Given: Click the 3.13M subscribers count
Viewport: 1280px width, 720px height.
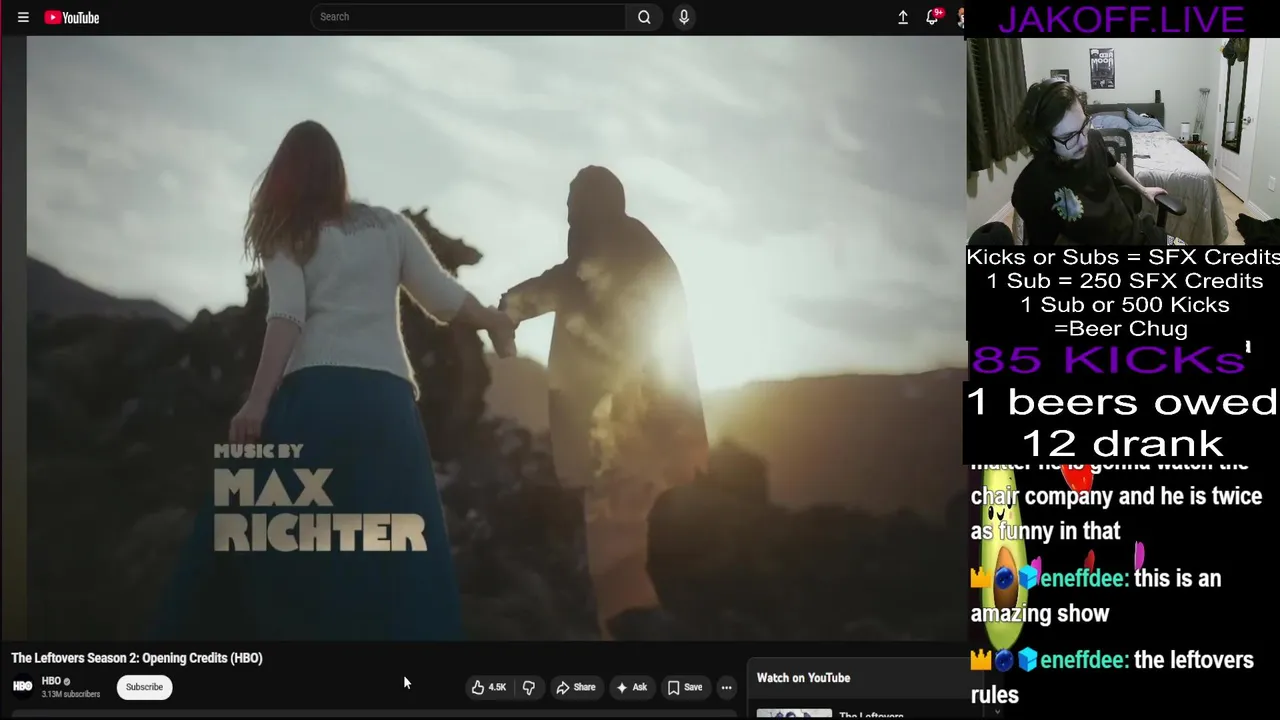Looking at the screenshot, I should click(70, 694).
